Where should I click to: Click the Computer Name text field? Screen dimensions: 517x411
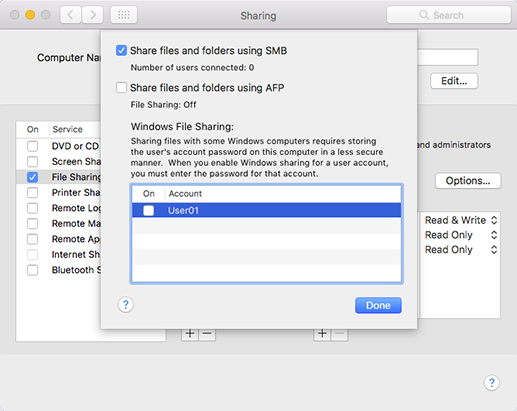pyautogui.click(x=448, y=57)
